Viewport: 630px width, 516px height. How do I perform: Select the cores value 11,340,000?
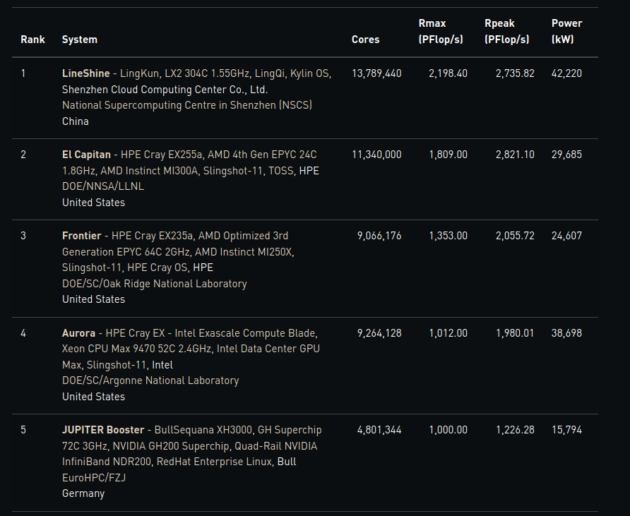tap(376, 155)
